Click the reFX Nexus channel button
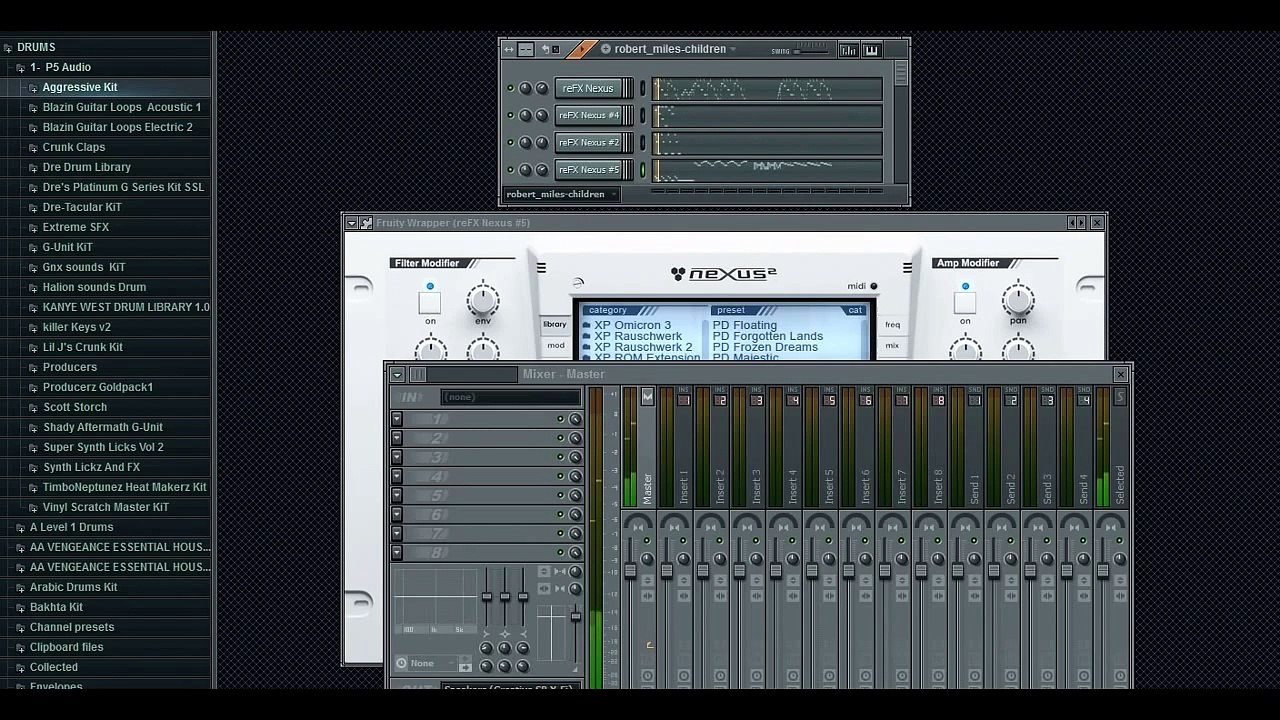This screenshot has width=1280, height=720. (x=588, y=88)
